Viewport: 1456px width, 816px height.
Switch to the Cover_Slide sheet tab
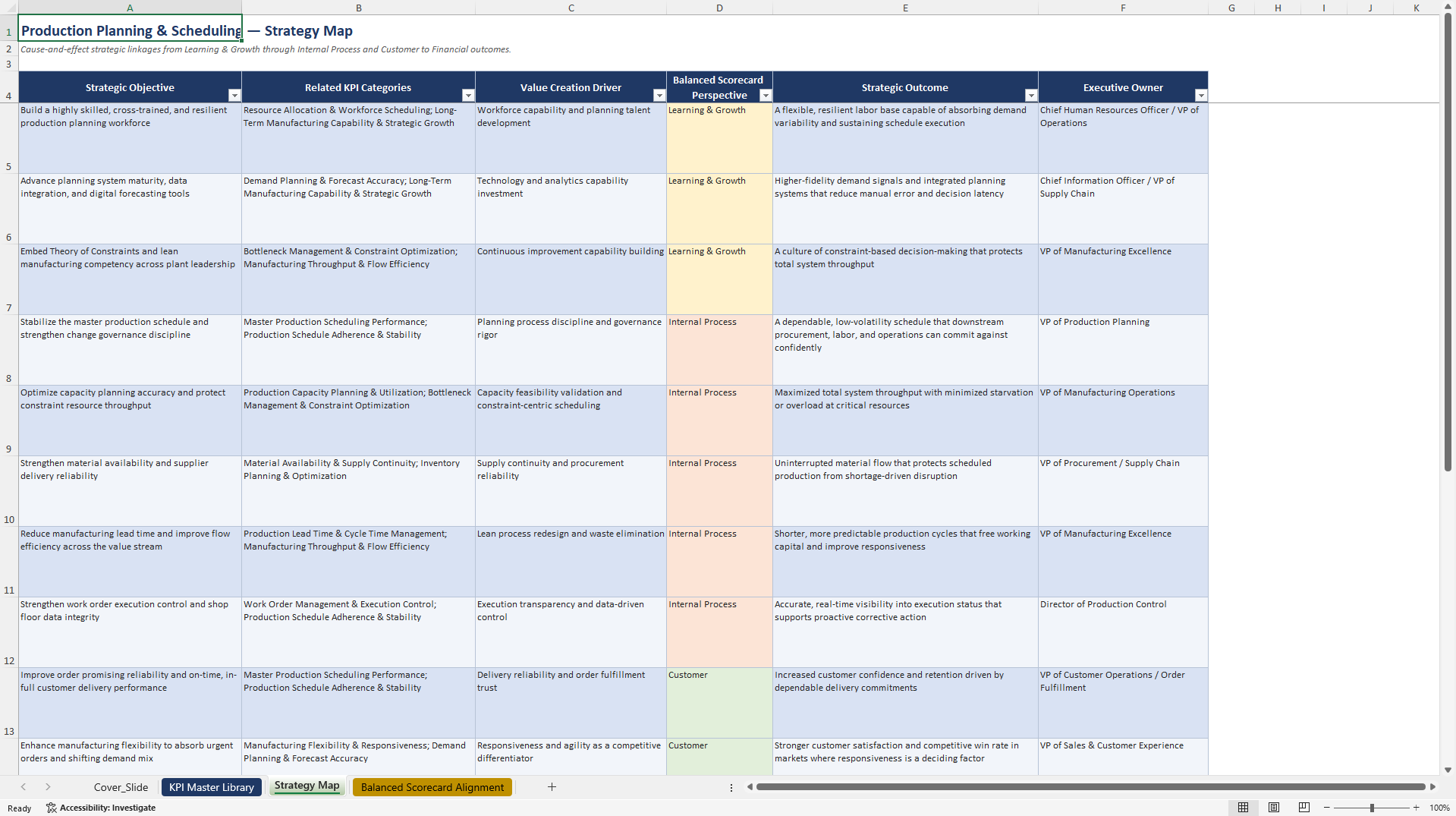(x=121, y=787)
